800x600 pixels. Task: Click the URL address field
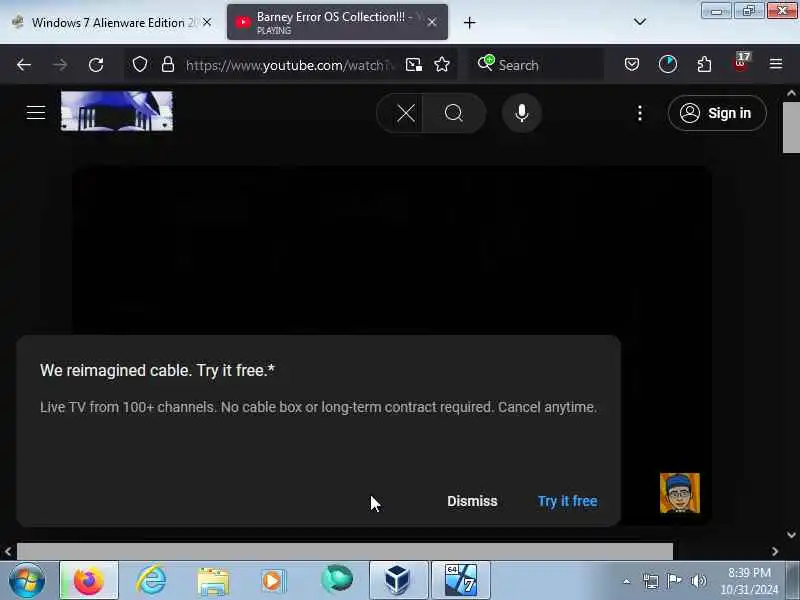coord(290,65)
